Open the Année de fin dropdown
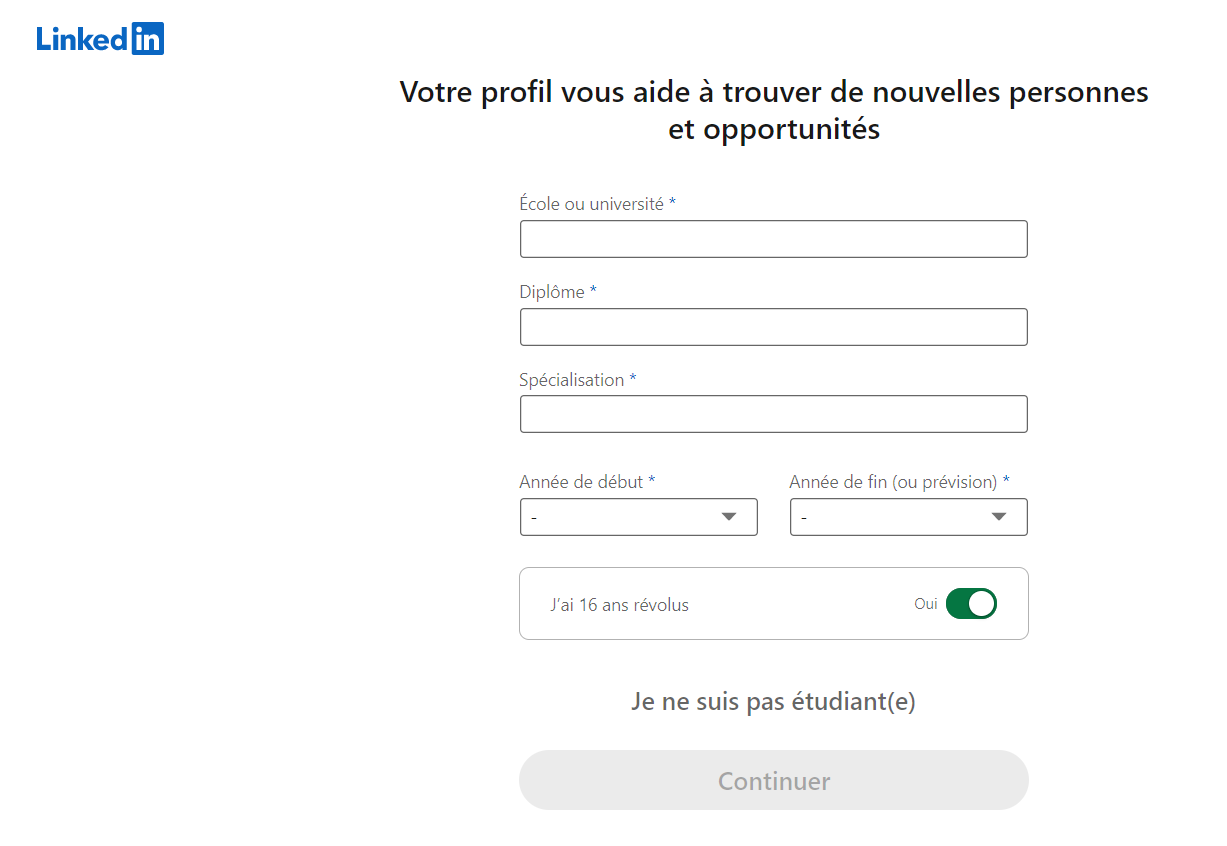The image size is (1227, 846). pos(908,517)
